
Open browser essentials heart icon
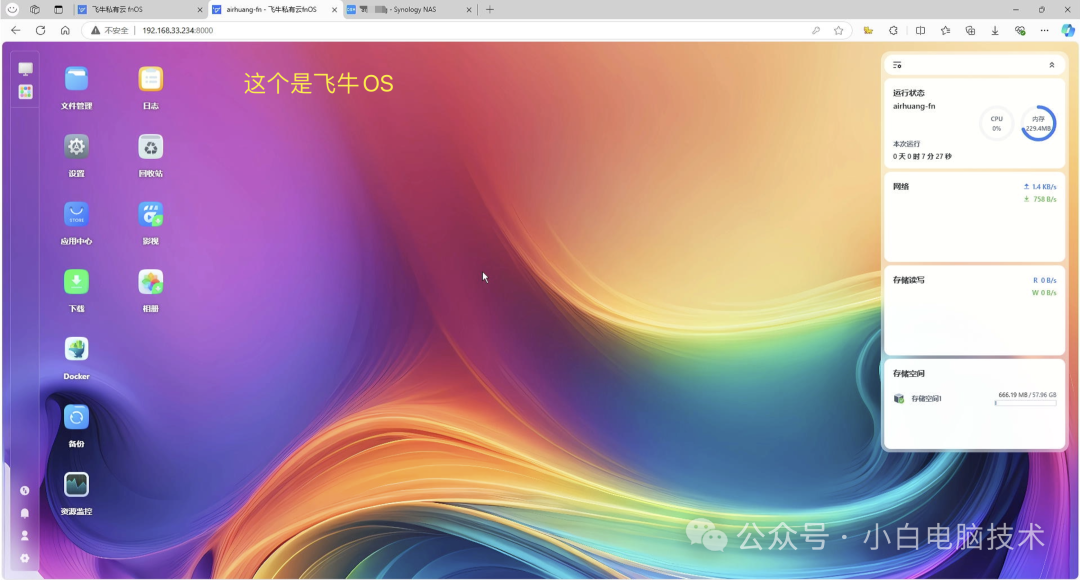pos(1020,30)
